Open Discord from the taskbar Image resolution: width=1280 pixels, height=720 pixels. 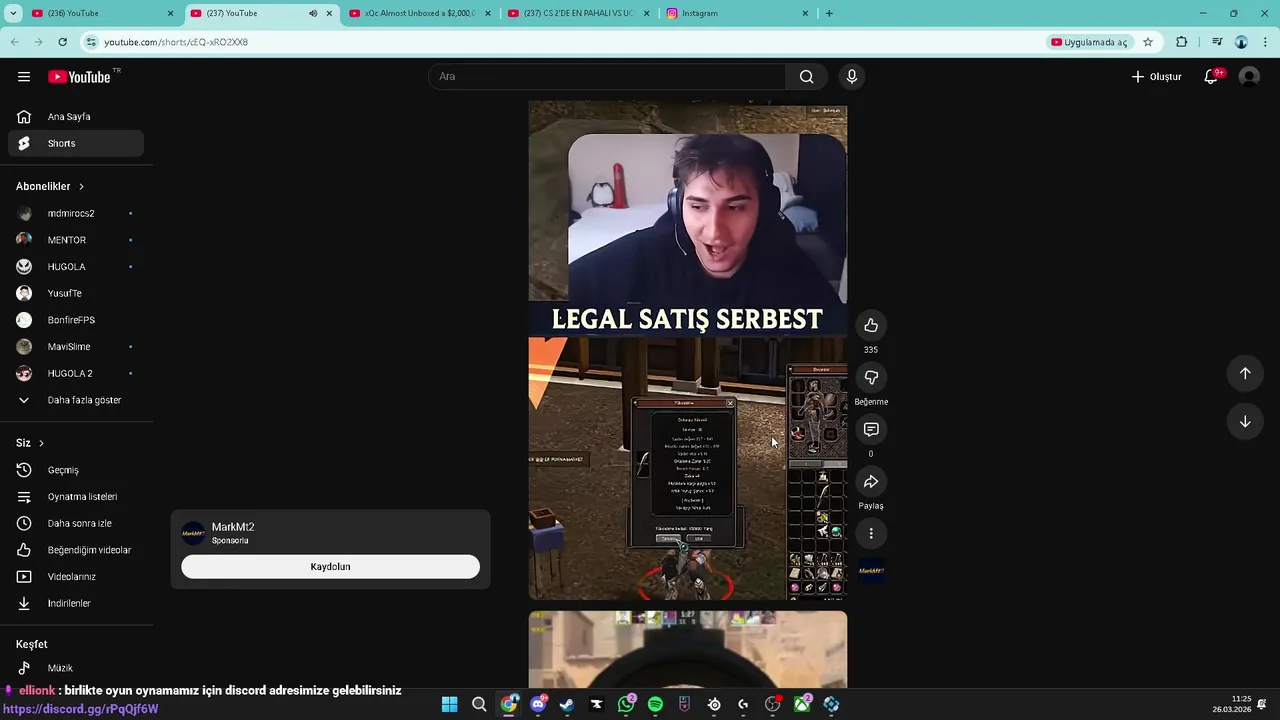538,704
